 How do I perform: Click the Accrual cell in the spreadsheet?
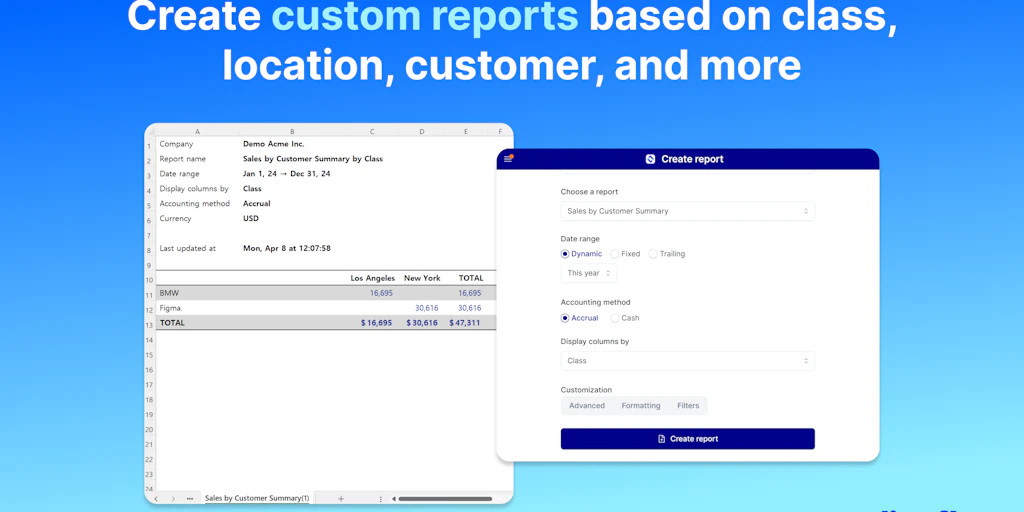257,204
